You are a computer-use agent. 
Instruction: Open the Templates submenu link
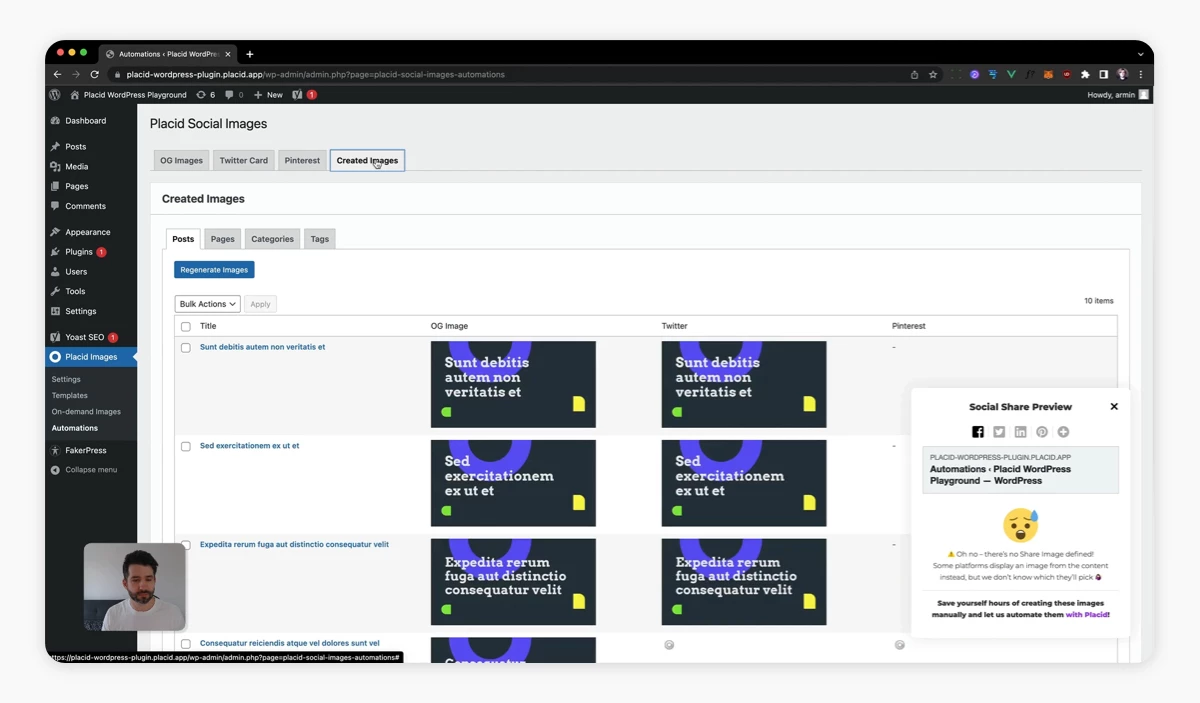(x=70, y=396)
